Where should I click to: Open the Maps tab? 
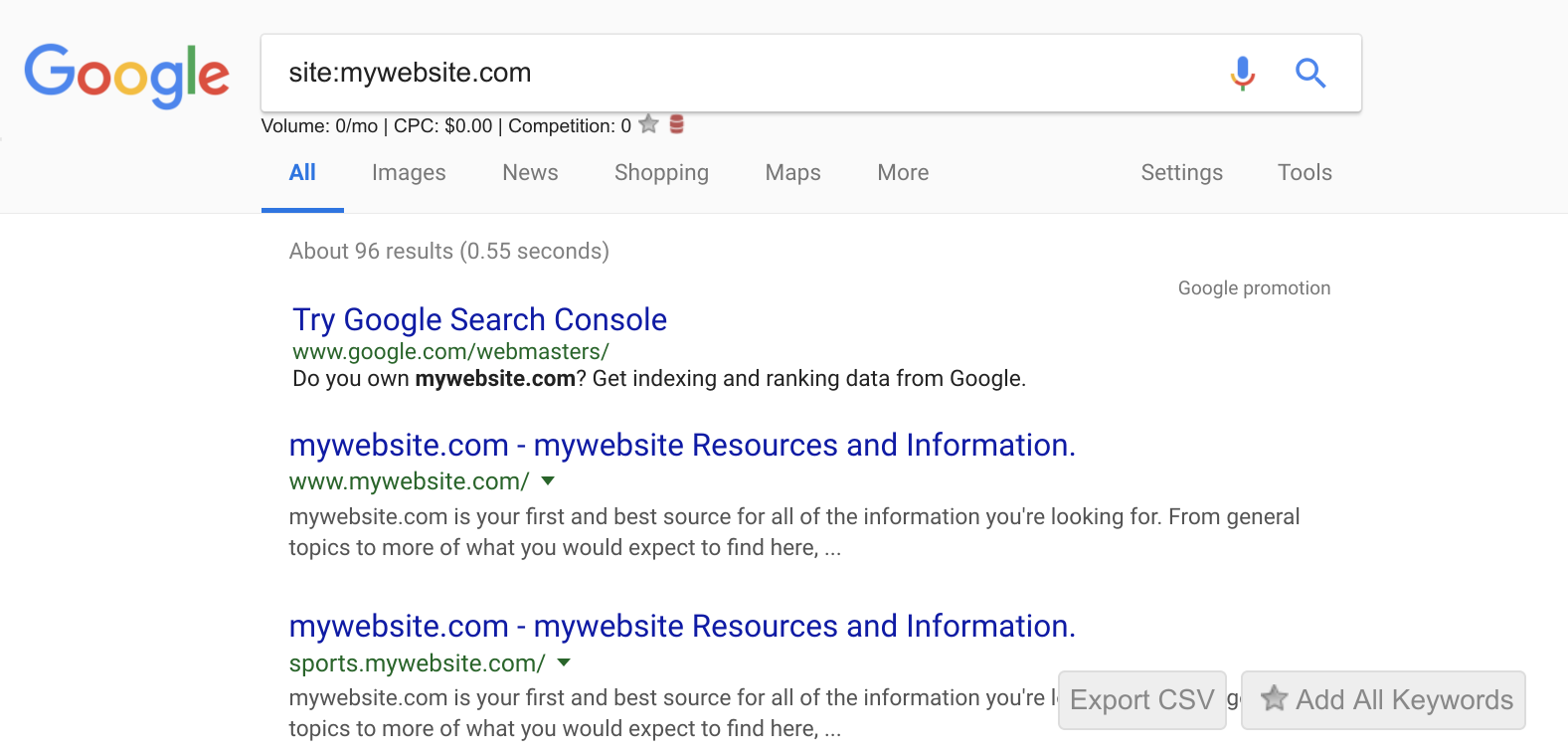pyautogui.click(x=792, y=172)
